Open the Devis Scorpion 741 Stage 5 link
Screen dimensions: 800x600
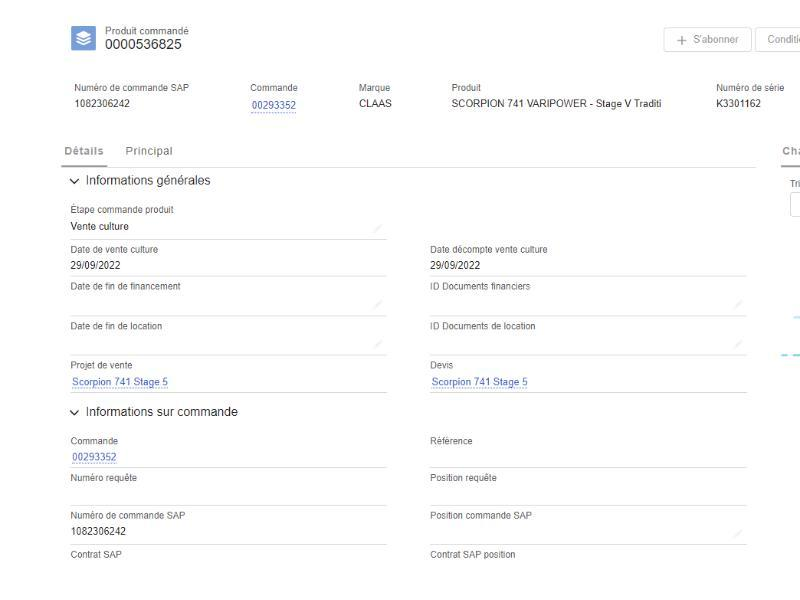pos(479,382)
